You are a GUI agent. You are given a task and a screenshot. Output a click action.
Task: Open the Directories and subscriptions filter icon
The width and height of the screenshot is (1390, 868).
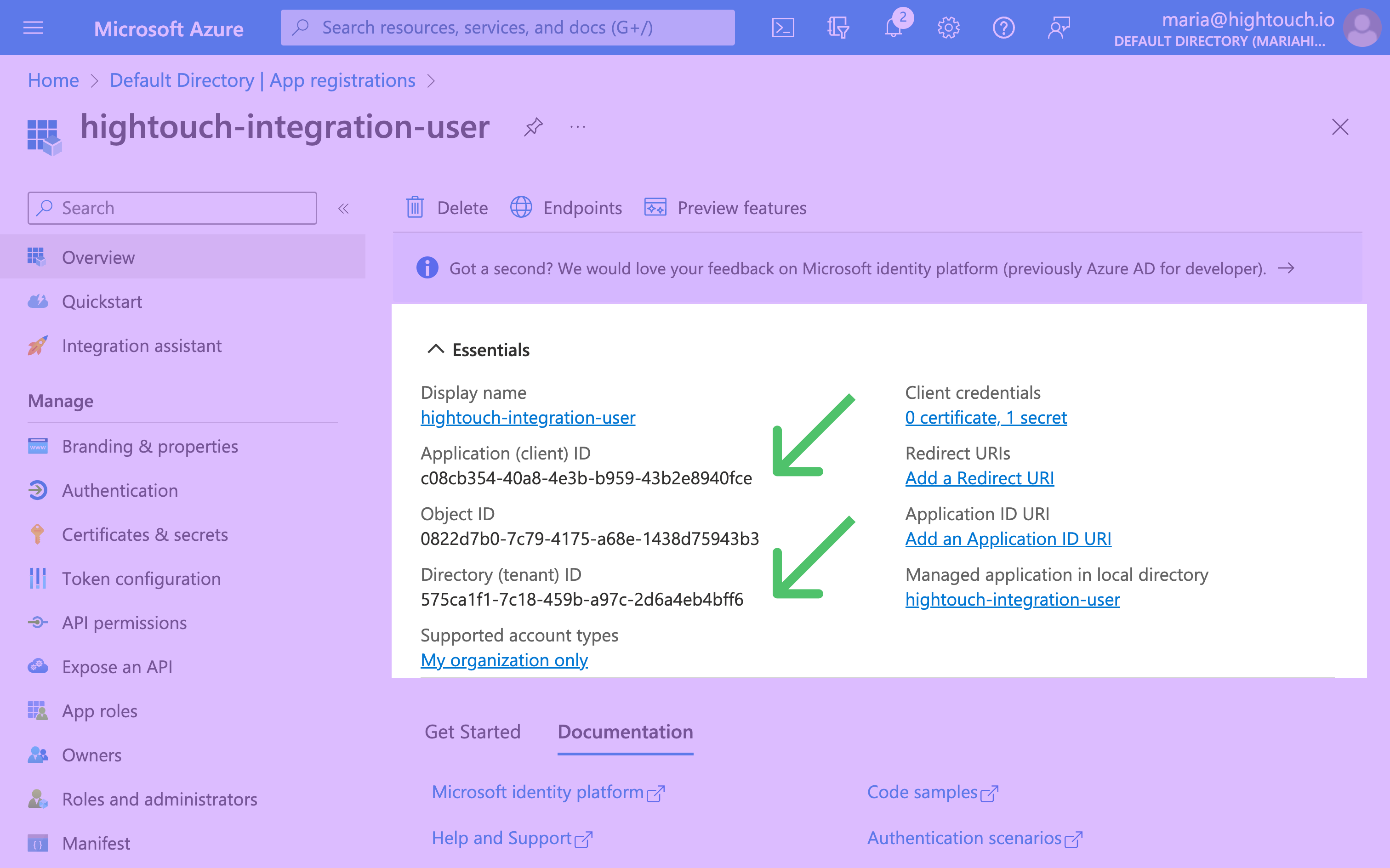coord(837,28)
